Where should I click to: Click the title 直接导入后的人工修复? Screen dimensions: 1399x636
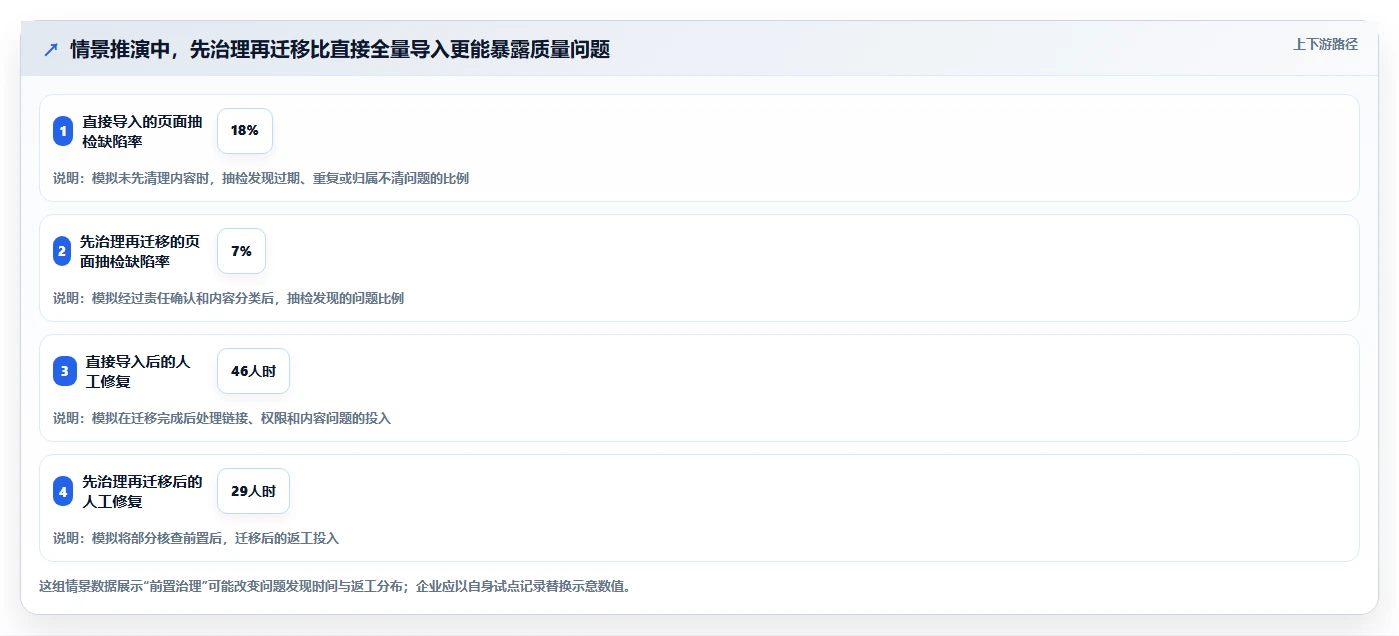click(x=138, y=371)
